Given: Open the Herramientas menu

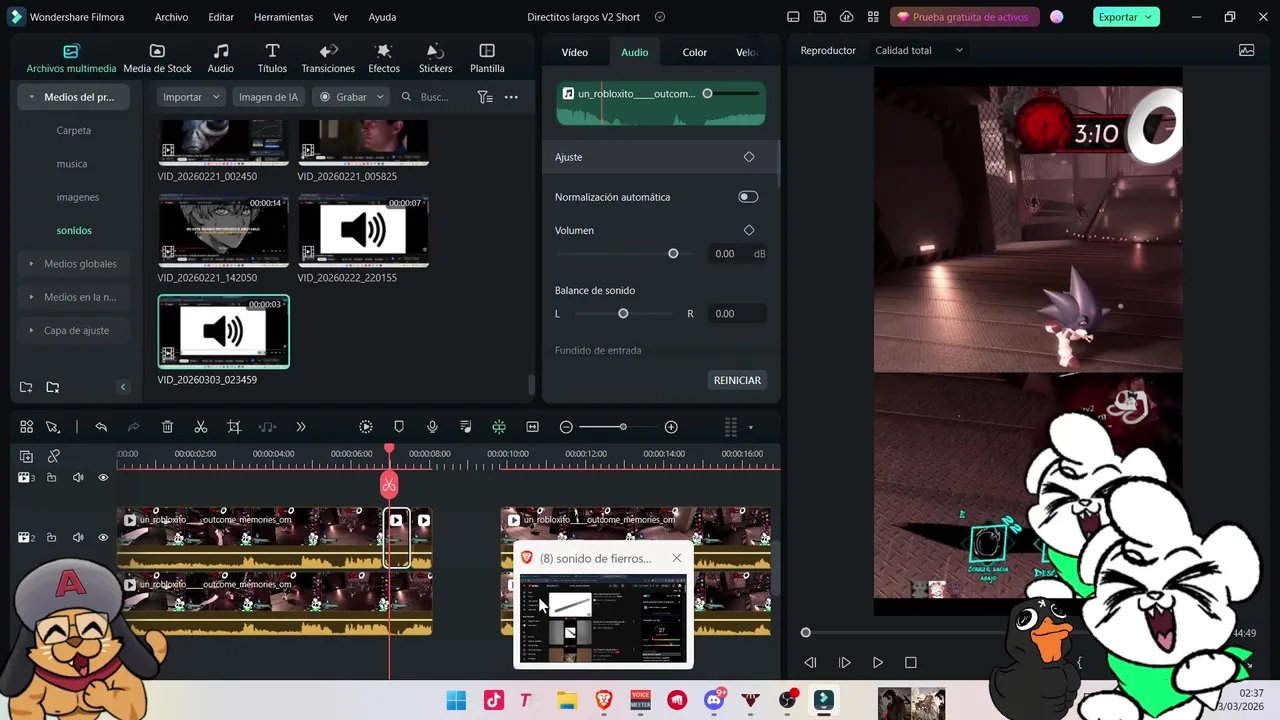Looking at the screenshot, I should (x=283, y=17).
